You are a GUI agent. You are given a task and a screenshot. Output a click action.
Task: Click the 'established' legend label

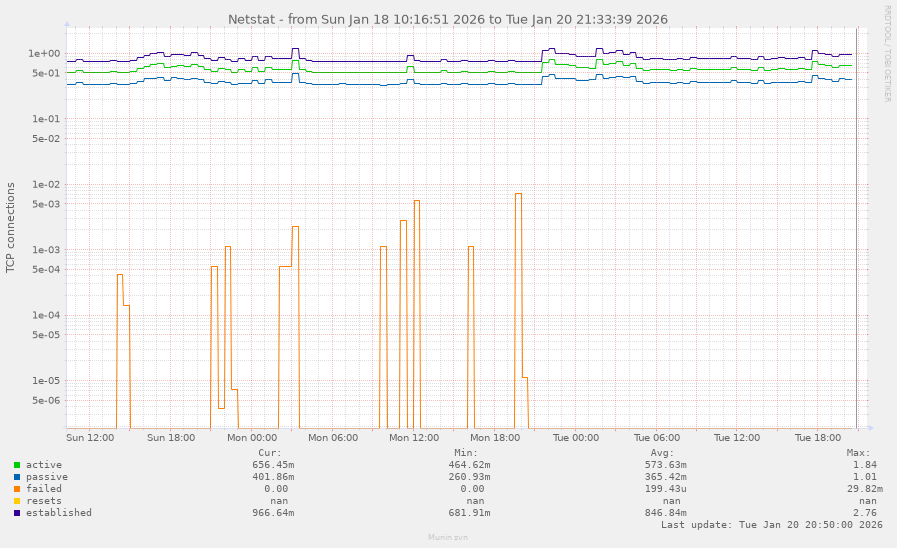tap(58, 513)
